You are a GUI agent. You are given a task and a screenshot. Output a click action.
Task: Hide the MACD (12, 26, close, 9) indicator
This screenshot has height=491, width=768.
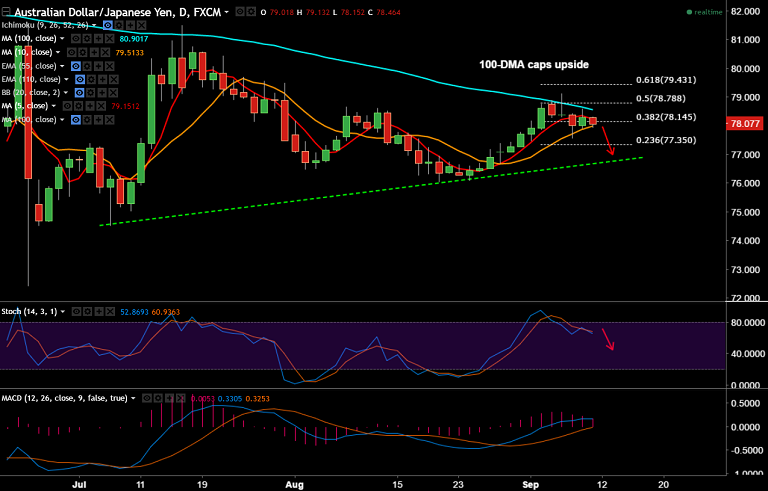(147, 398)
